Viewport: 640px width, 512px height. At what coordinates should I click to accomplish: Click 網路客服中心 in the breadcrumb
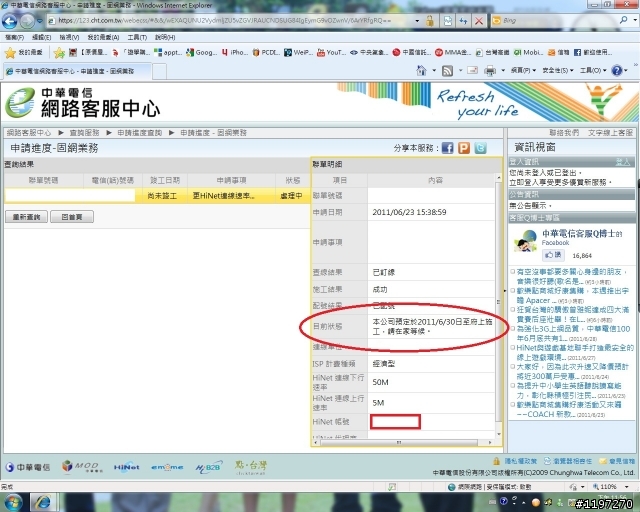(x=29, y=133)
